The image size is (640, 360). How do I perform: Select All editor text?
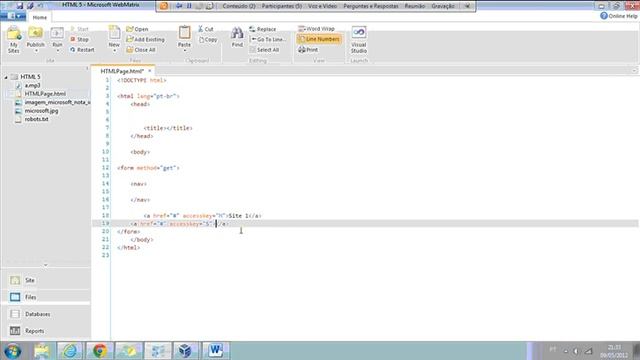point(264,49)
